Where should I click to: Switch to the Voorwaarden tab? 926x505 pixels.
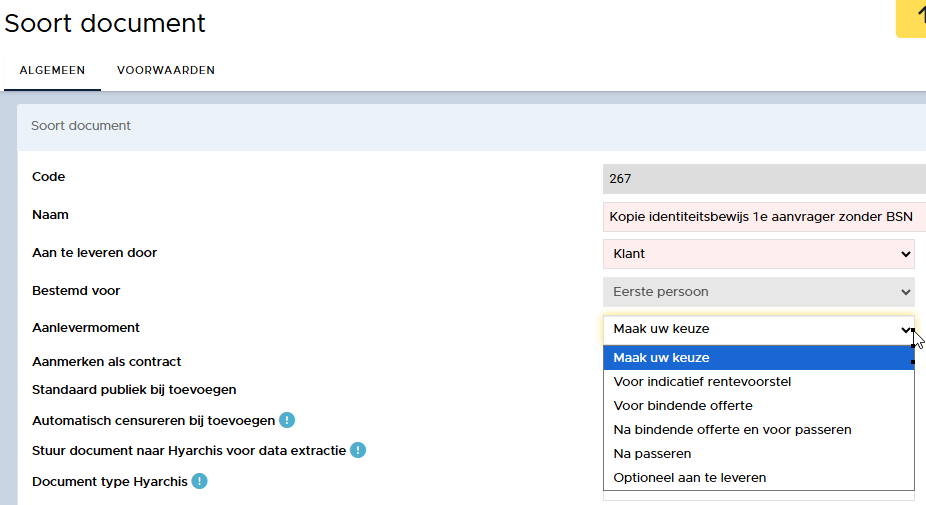tap(166, 70)
